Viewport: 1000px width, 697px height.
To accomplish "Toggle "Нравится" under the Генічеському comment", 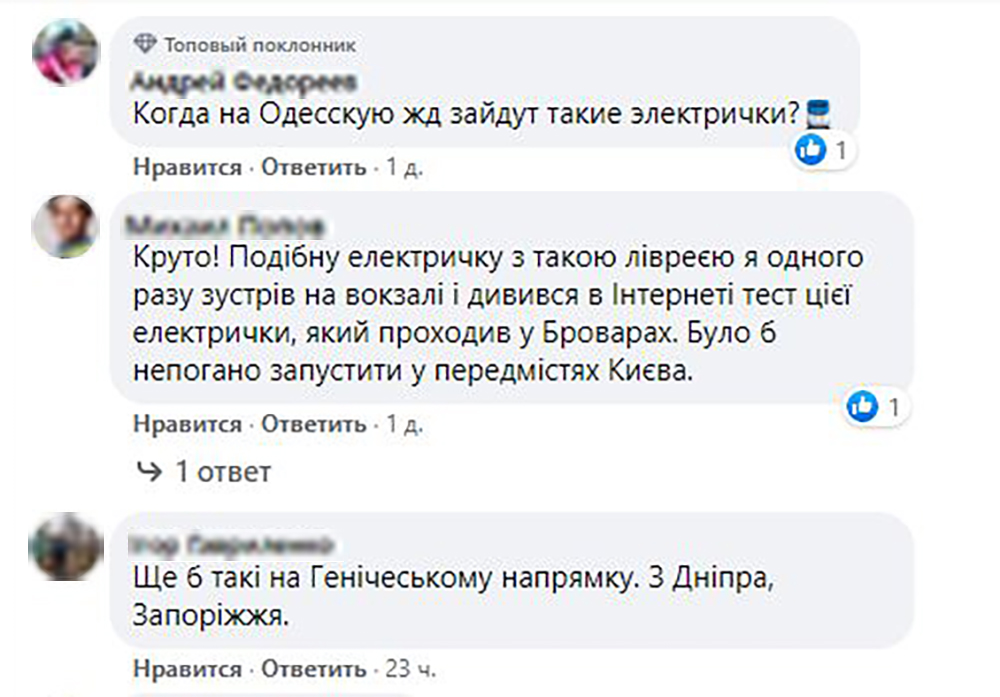I will (x=188, y=668).
